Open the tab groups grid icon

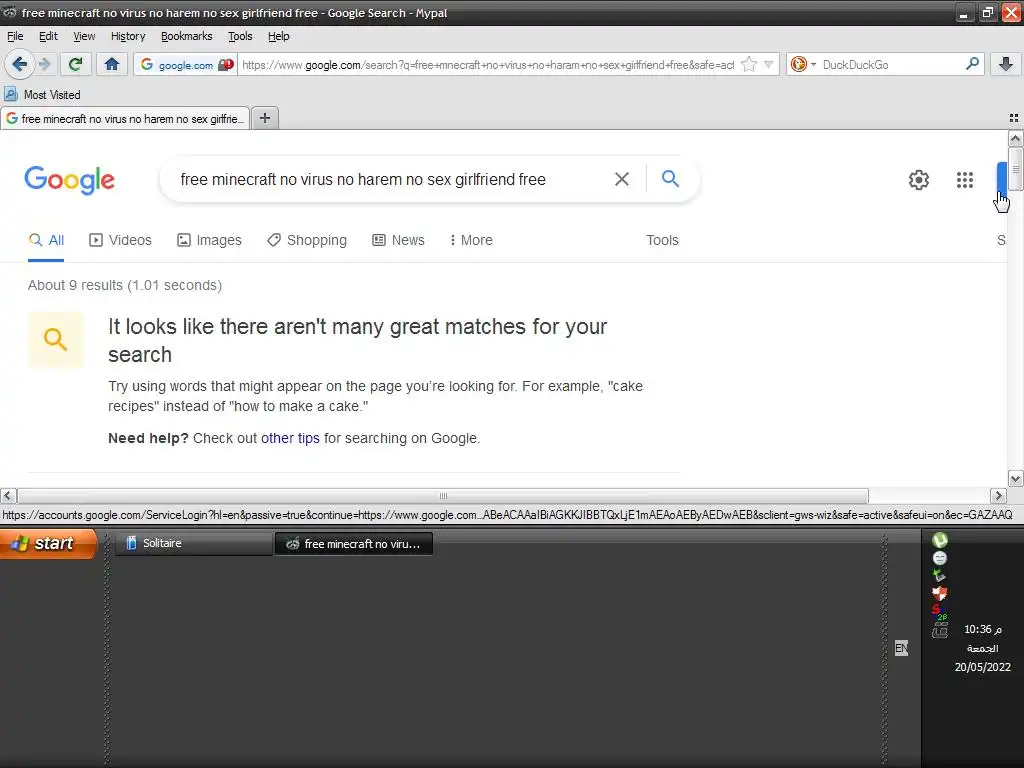pos(1014,118)
